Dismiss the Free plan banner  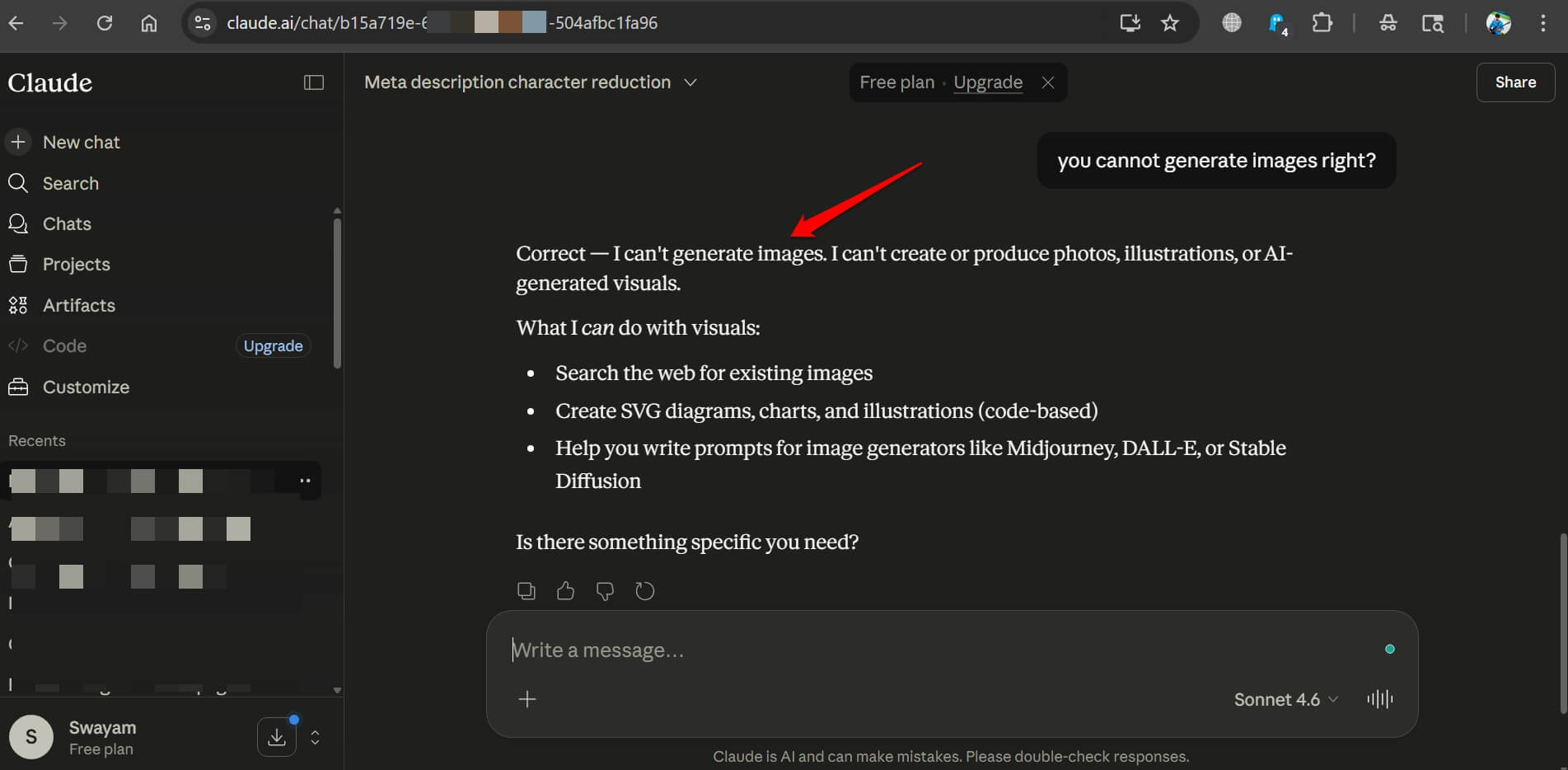point(1048,82)
